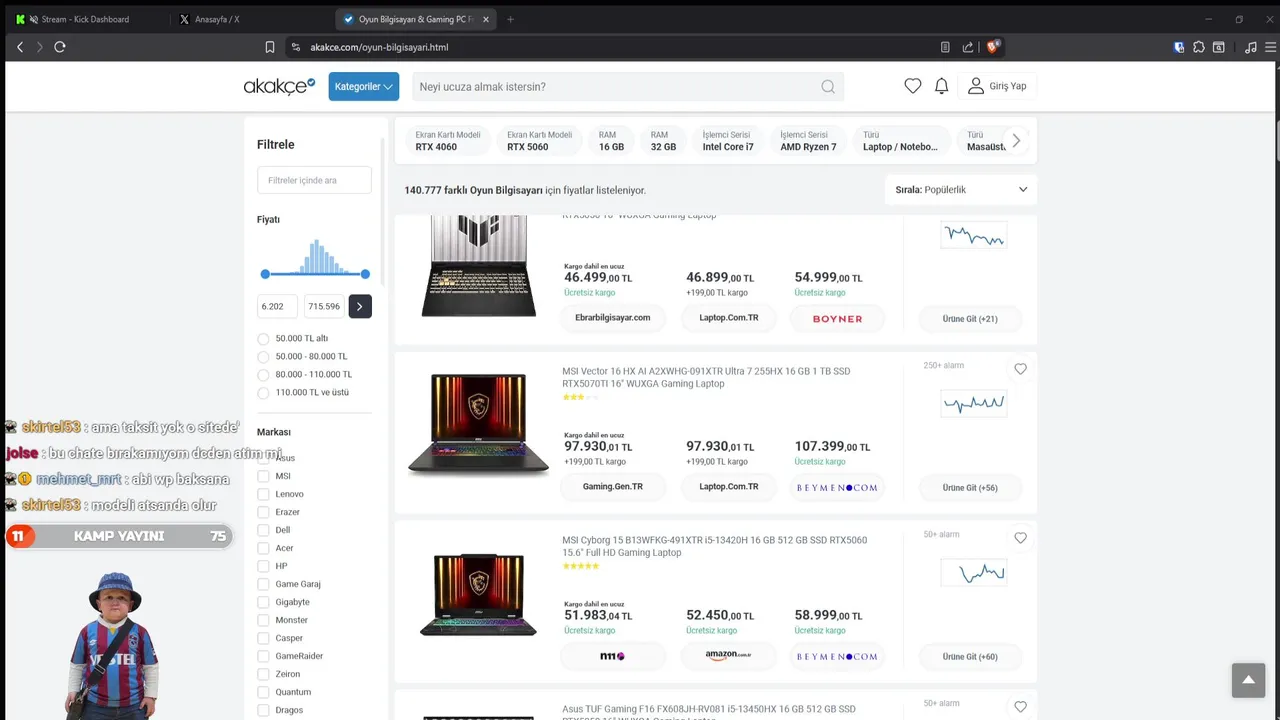Favorite the MSI Vector 16 HX laptop heart
This screenshot has width=1280, height=720.
tap(1020, 369)
